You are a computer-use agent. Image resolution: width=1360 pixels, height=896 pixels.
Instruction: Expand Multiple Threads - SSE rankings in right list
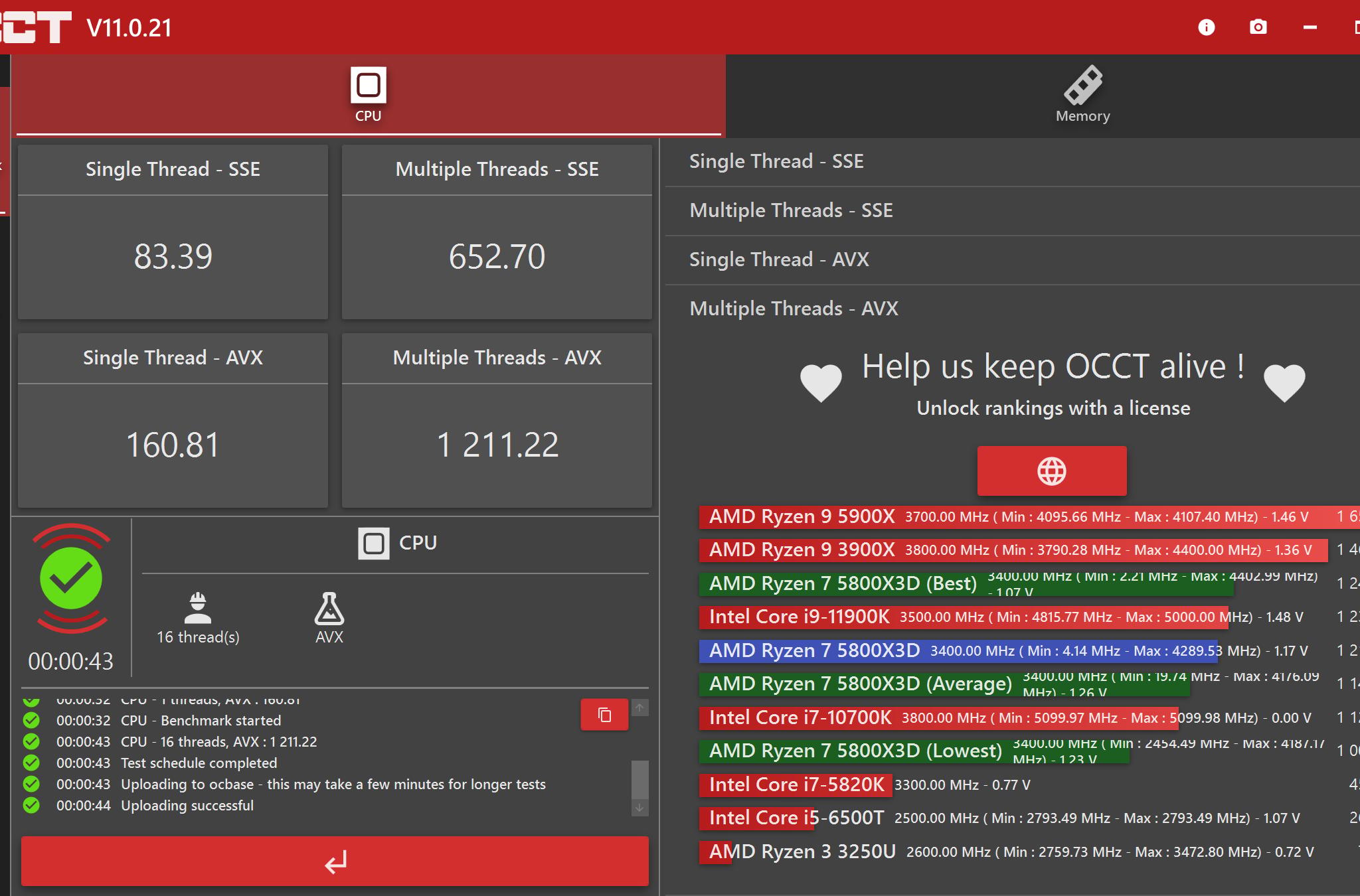(x=1013, y=210)
